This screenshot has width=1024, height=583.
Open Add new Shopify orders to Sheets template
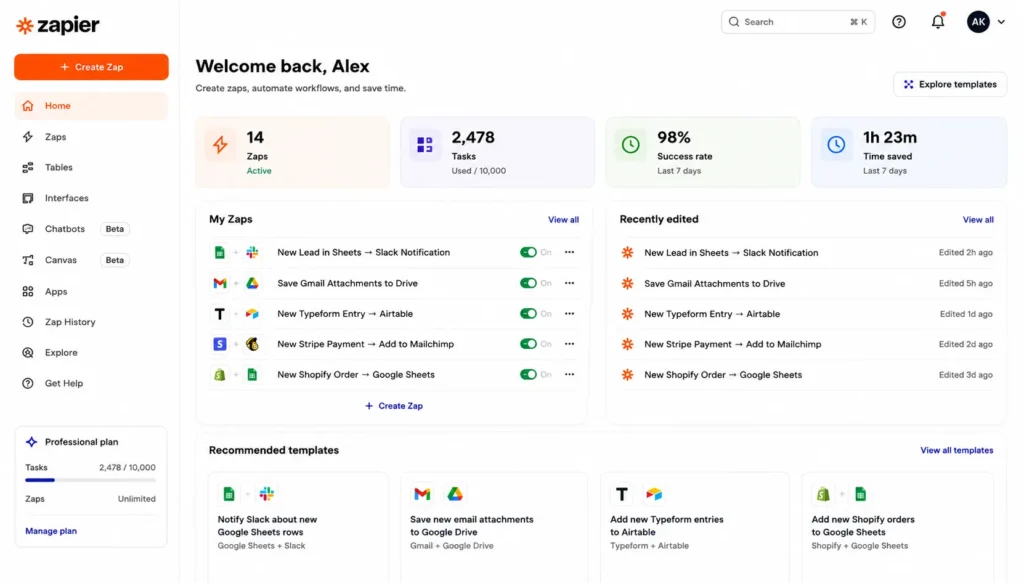(x=897, y=528)
